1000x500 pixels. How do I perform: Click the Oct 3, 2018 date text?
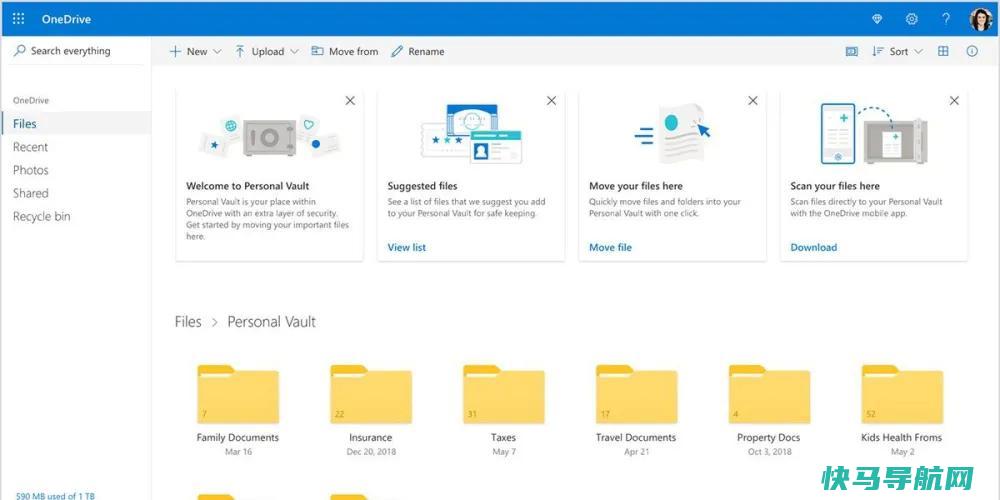click(770, 452)
